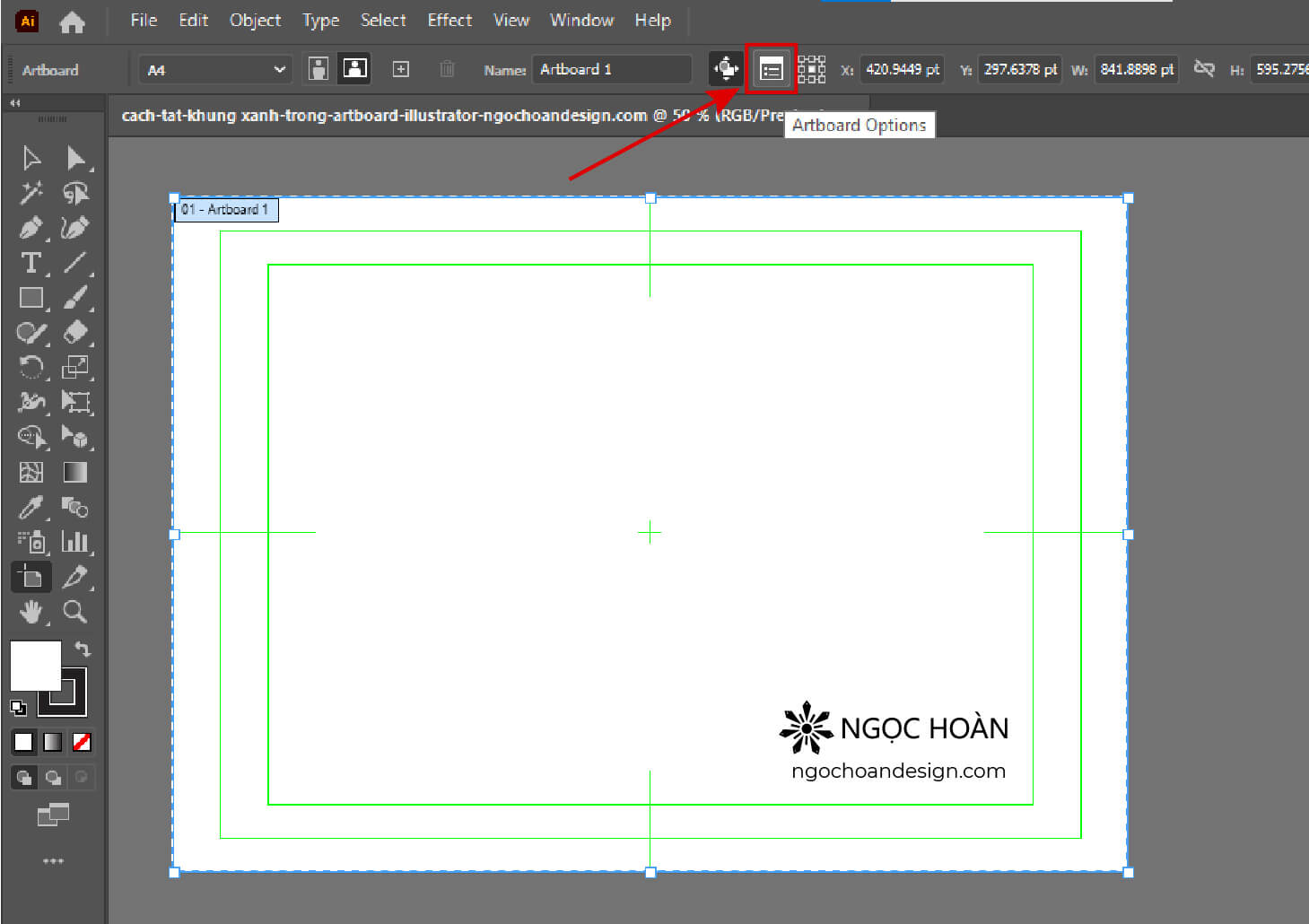Click the white Fill color swatch

(34, 664)
